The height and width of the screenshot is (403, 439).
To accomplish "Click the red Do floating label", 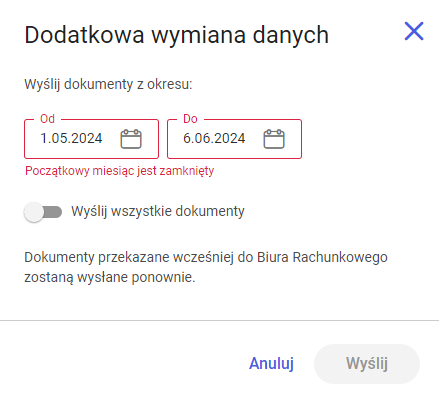I will [190, 119].
